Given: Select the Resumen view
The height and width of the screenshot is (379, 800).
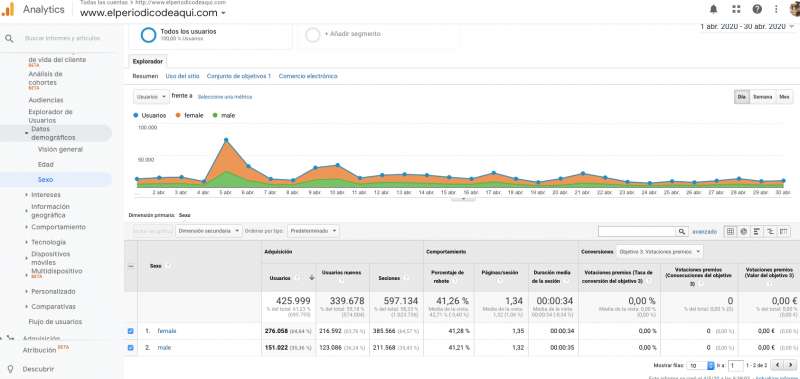Looking at the screenshot, I should (145, 76).
